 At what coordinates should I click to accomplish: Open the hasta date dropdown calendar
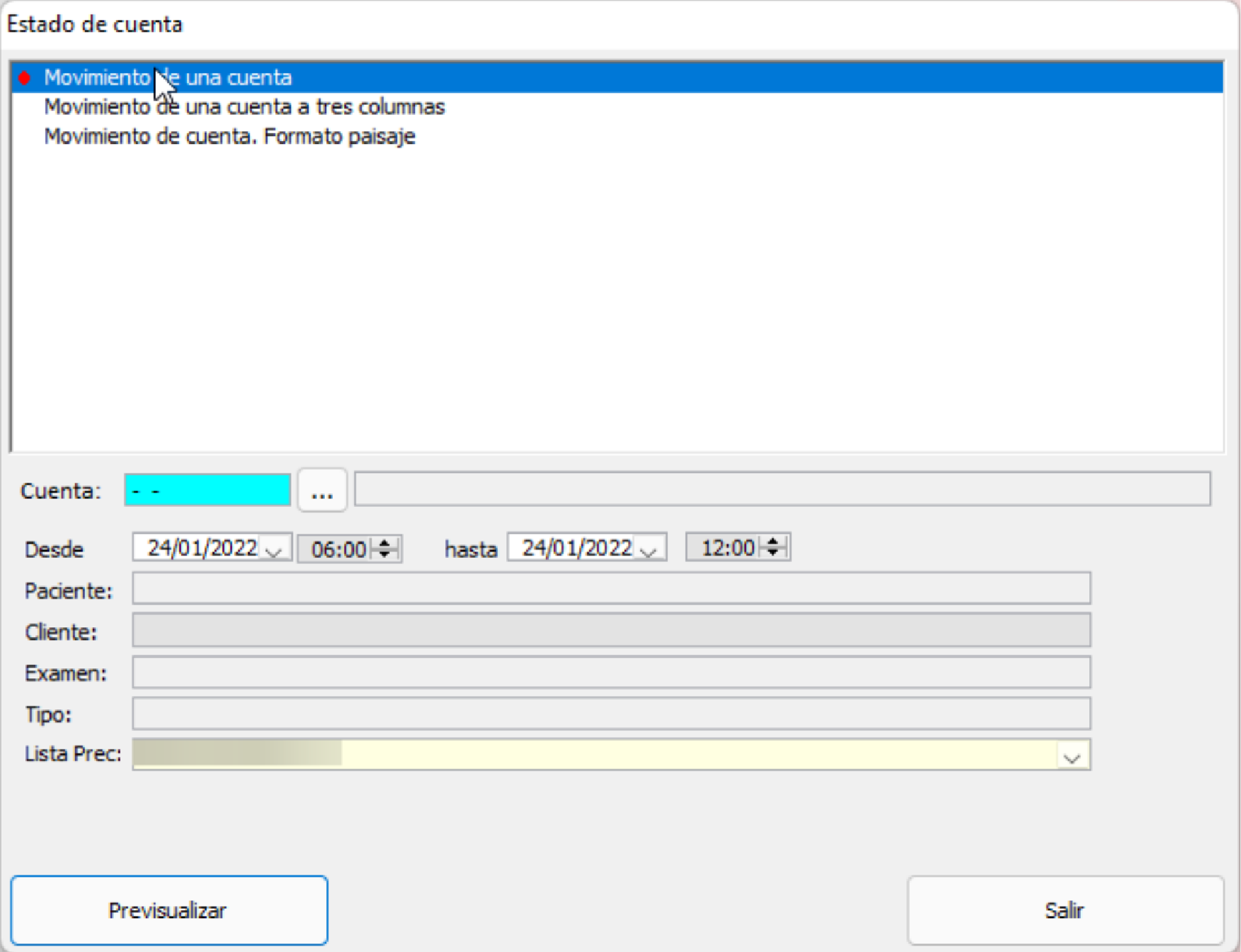[x=649, y=550]
